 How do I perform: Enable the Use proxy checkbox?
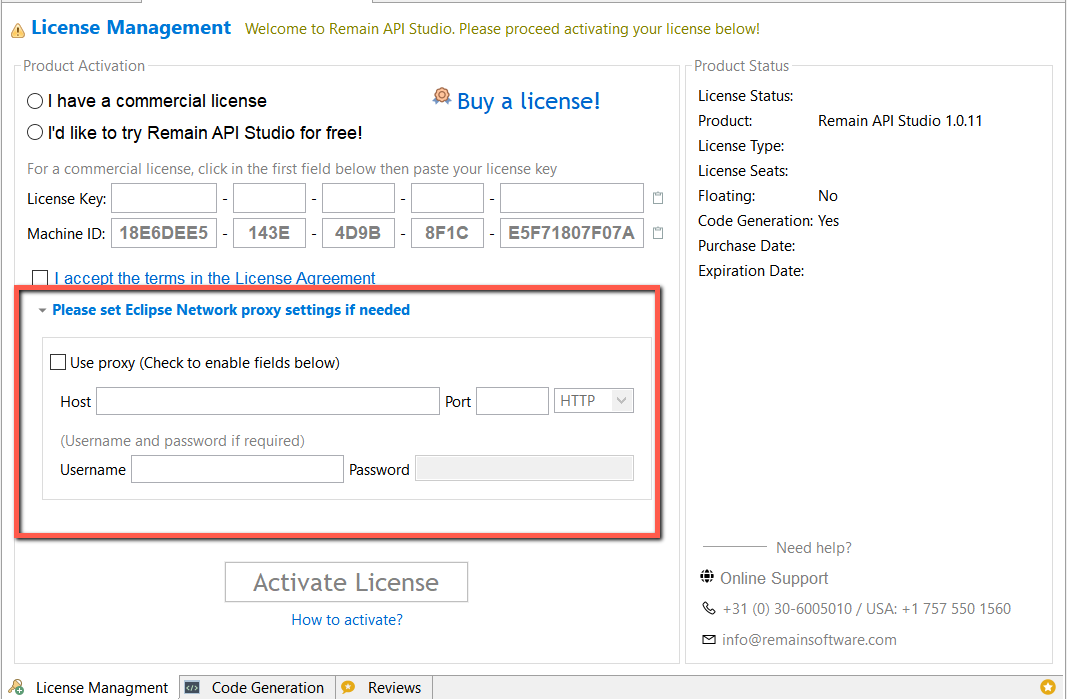(58, 362)
